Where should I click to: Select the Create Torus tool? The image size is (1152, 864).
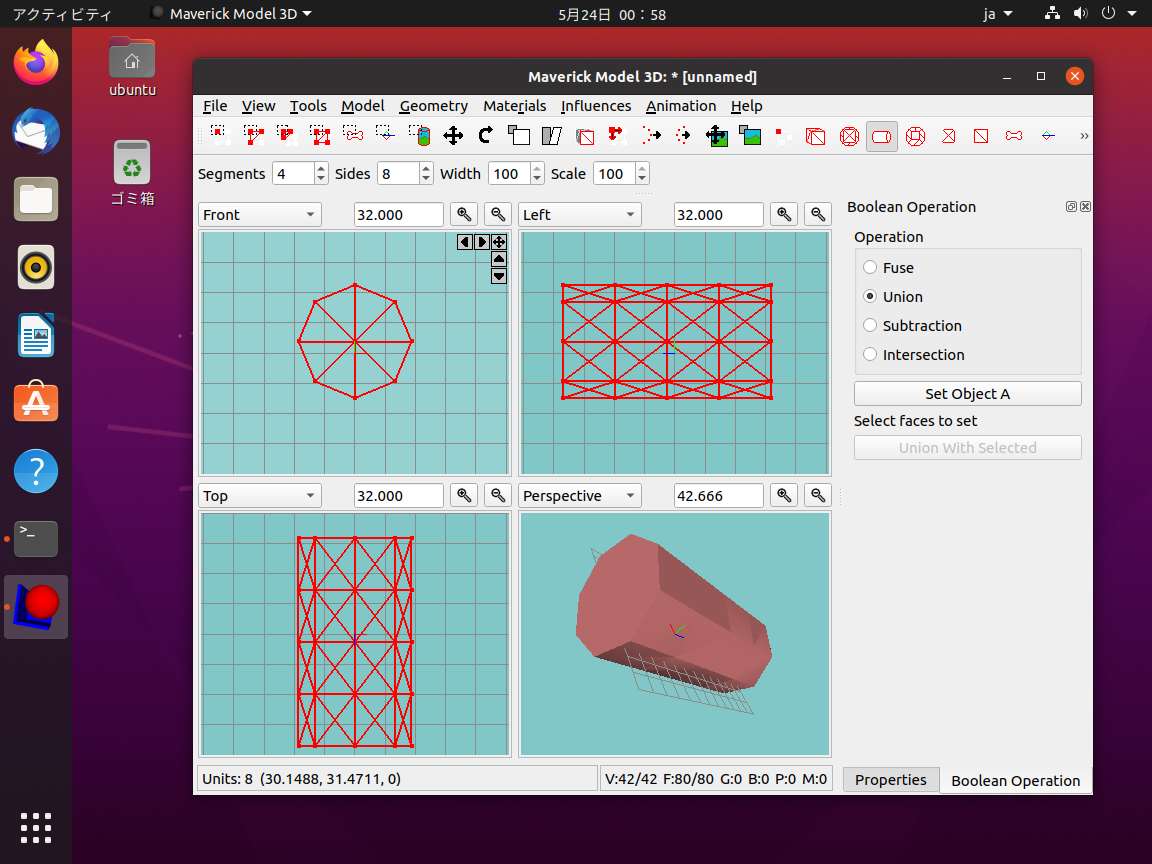tap(915, 135)
